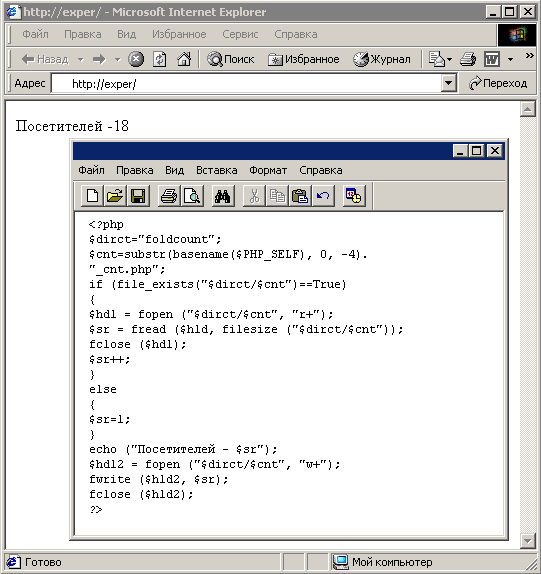Click the page scrollbar down arrow
This screenshot has width=541, height=574.
527,541
